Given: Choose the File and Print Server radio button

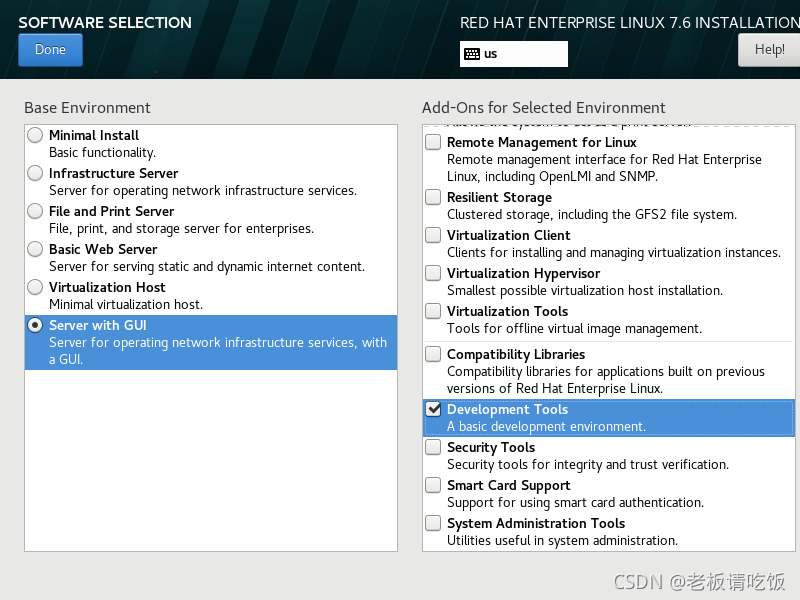Looking at the screenshot, I should (35, 211).
